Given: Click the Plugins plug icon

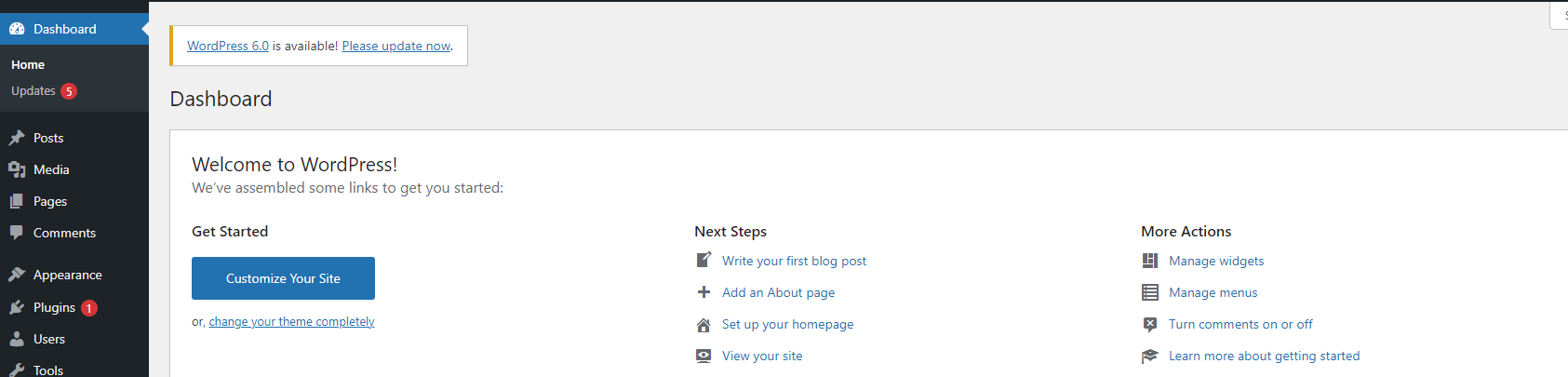Looking at the screenshot, I should click(17, 307).
